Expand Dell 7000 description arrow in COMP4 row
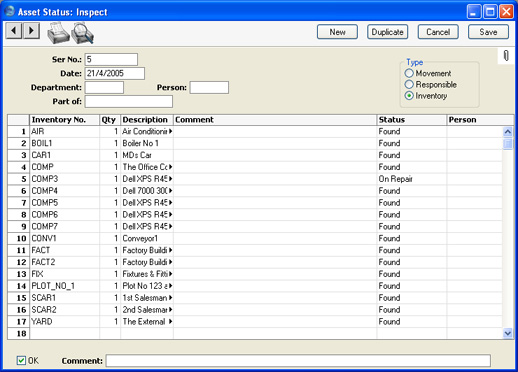Viewport: 518px width, 372px height. 171,191
